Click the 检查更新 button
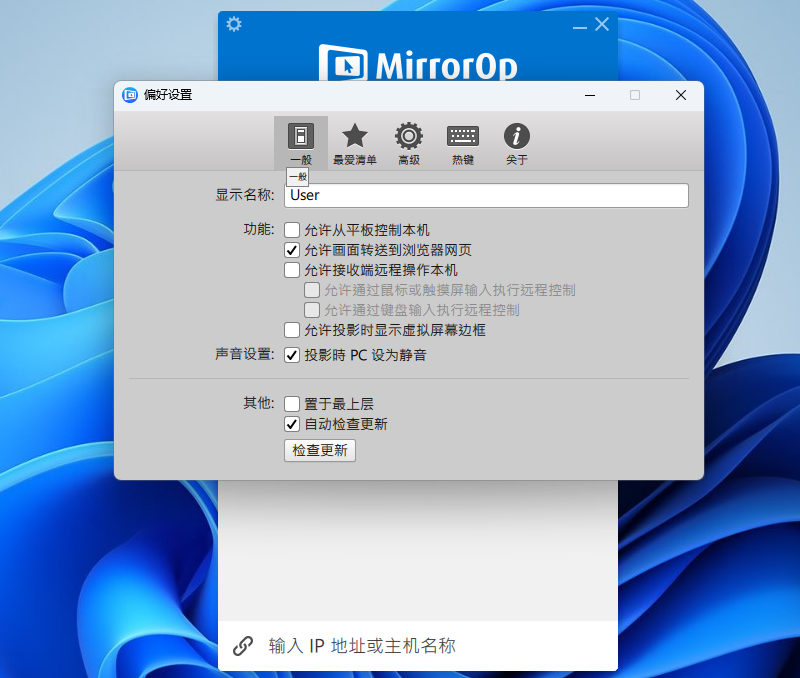800x678 pixels. [320, 450]
